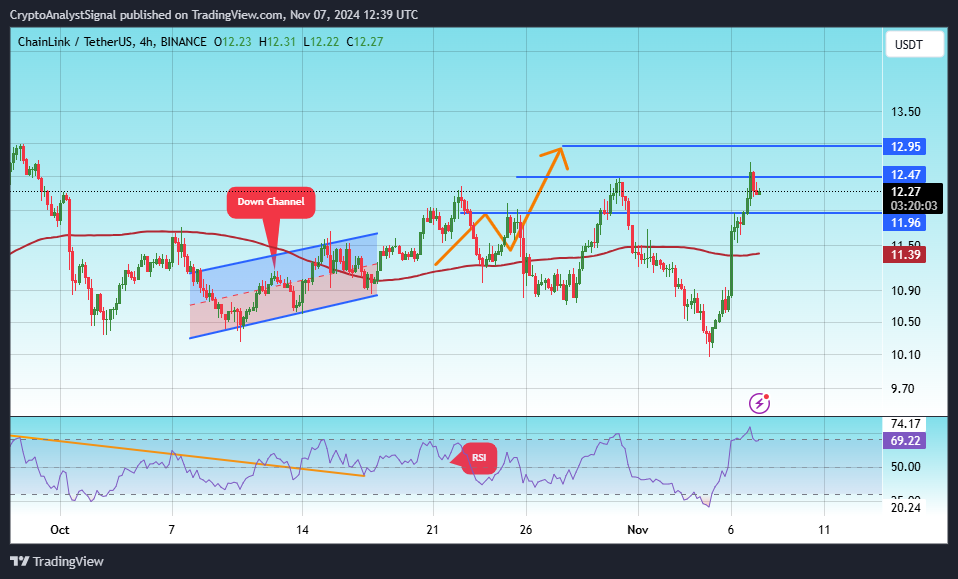Select the 11.96 price level label
The width and height of the screenshot is (958, 579).
click(x=905, y=223)
